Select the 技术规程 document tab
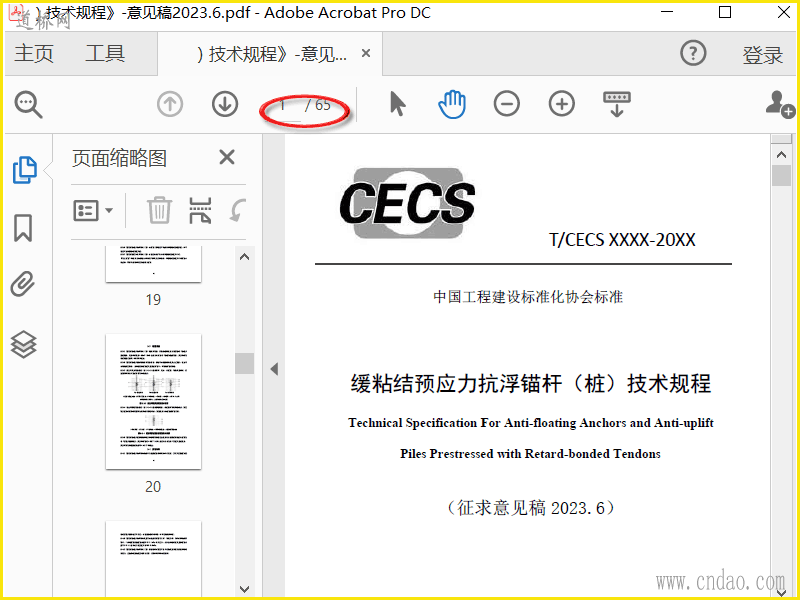This screenshot has height=600, width=800. 271,54
